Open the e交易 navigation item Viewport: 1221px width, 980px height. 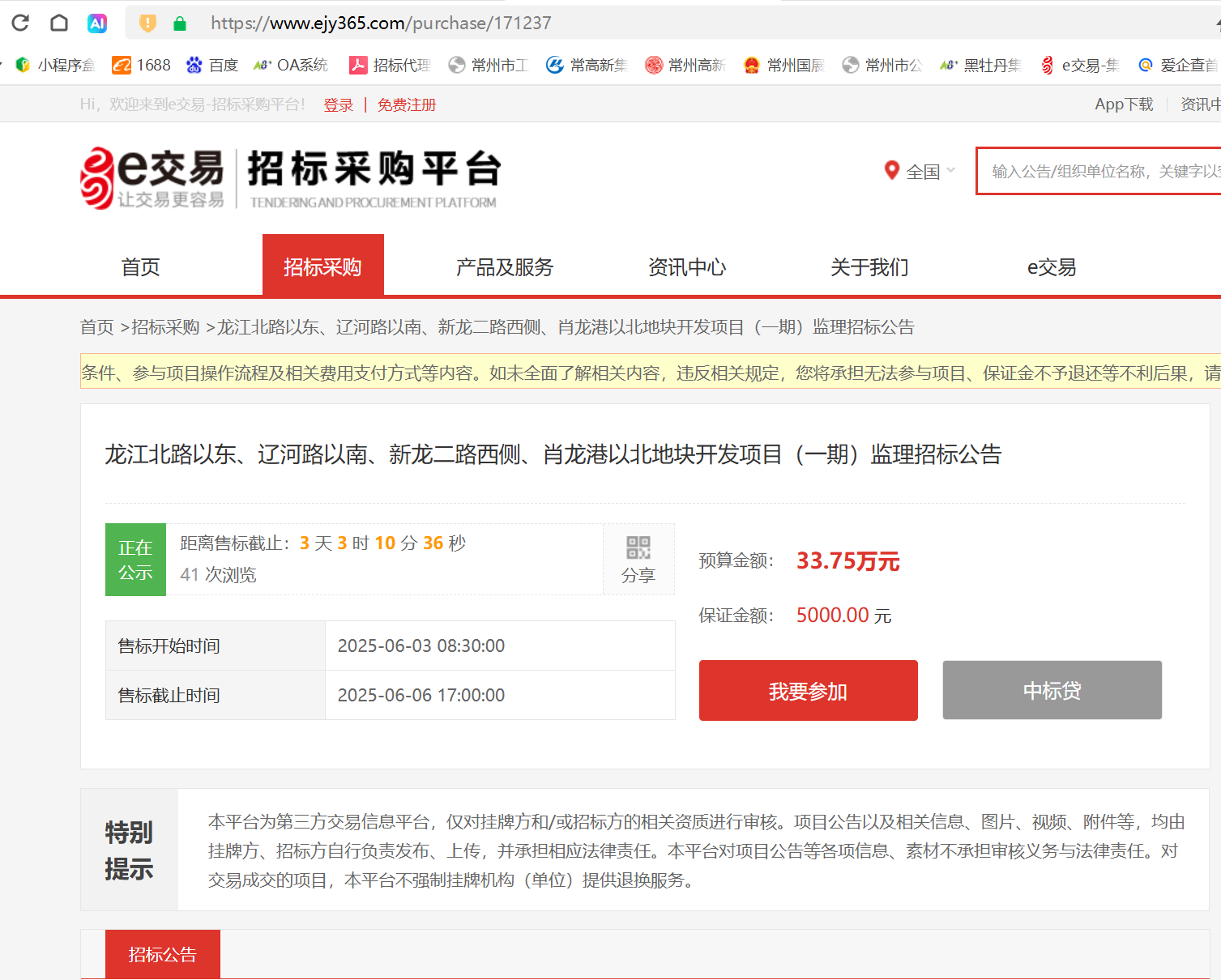1052,266
